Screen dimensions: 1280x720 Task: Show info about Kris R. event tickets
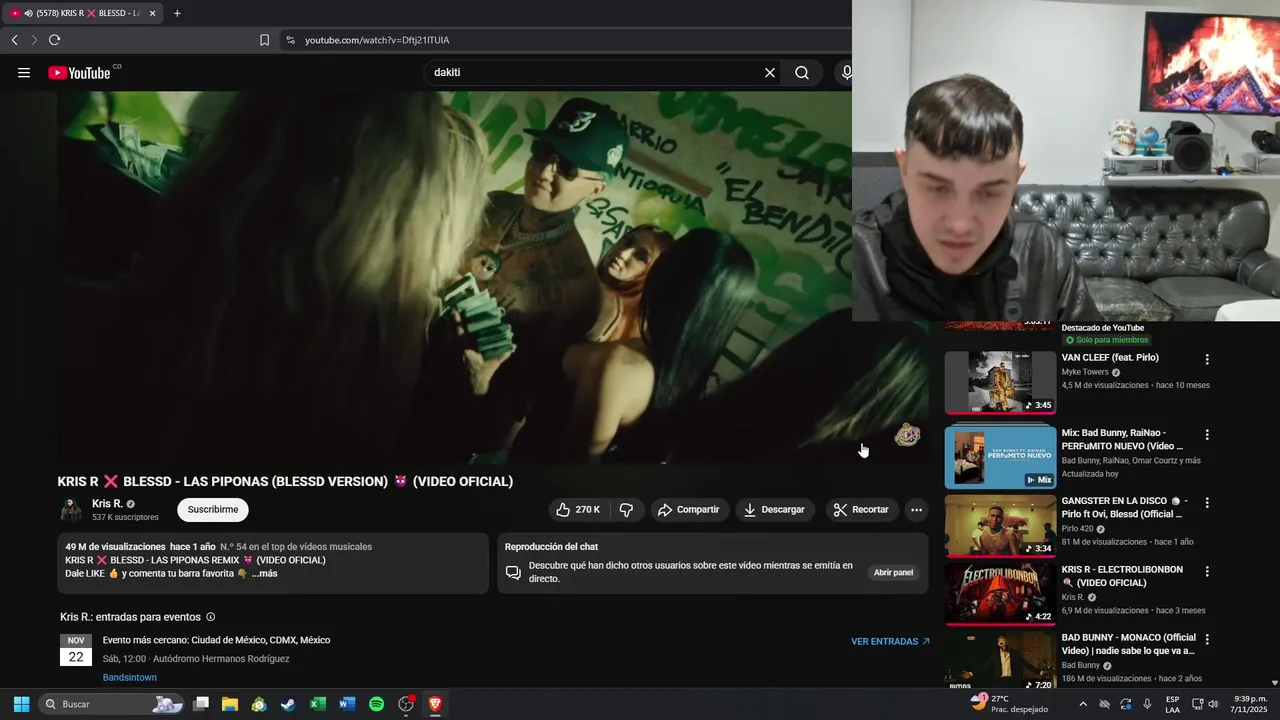(x=210, y=617)
